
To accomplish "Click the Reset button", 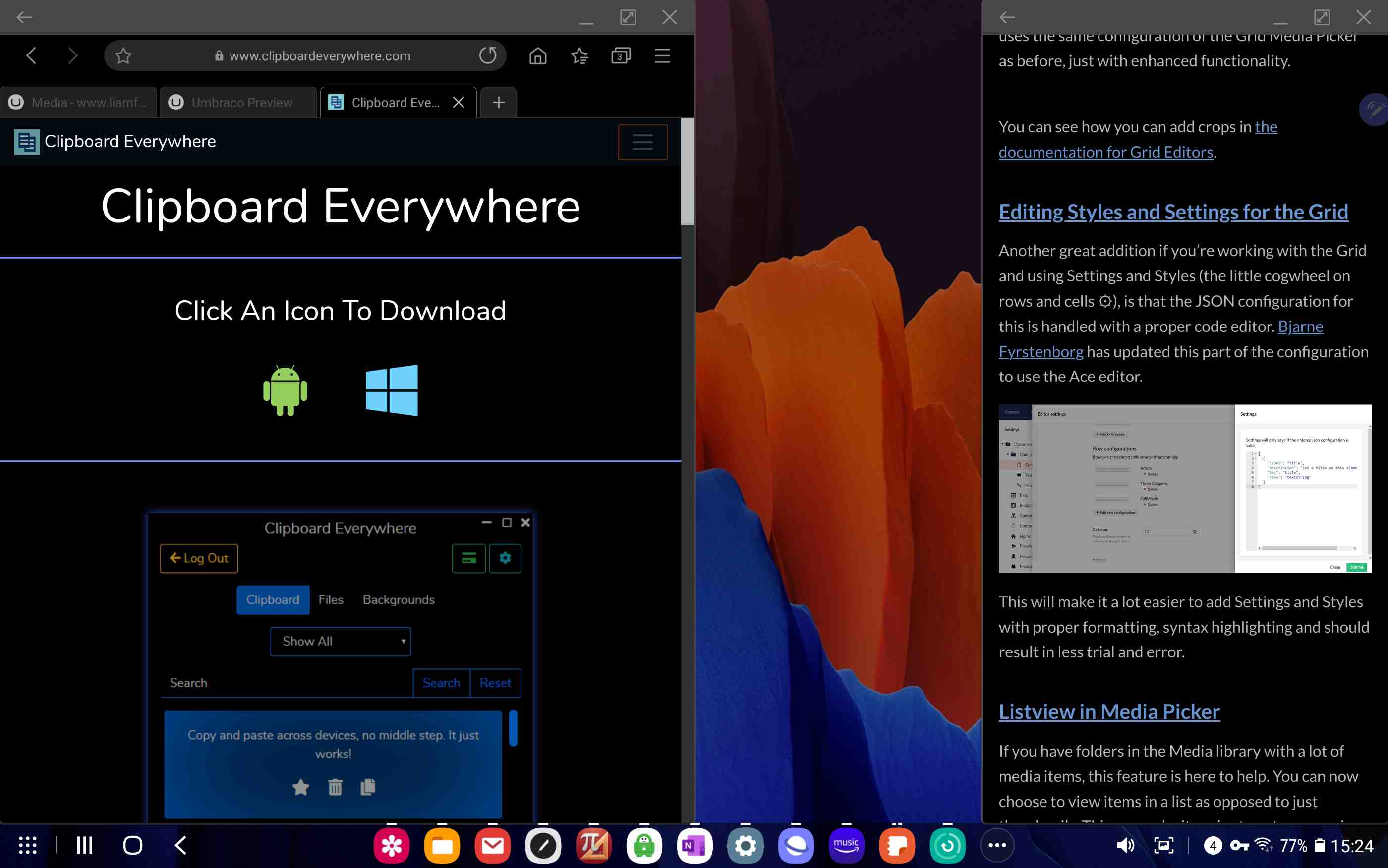I will 495,683.
